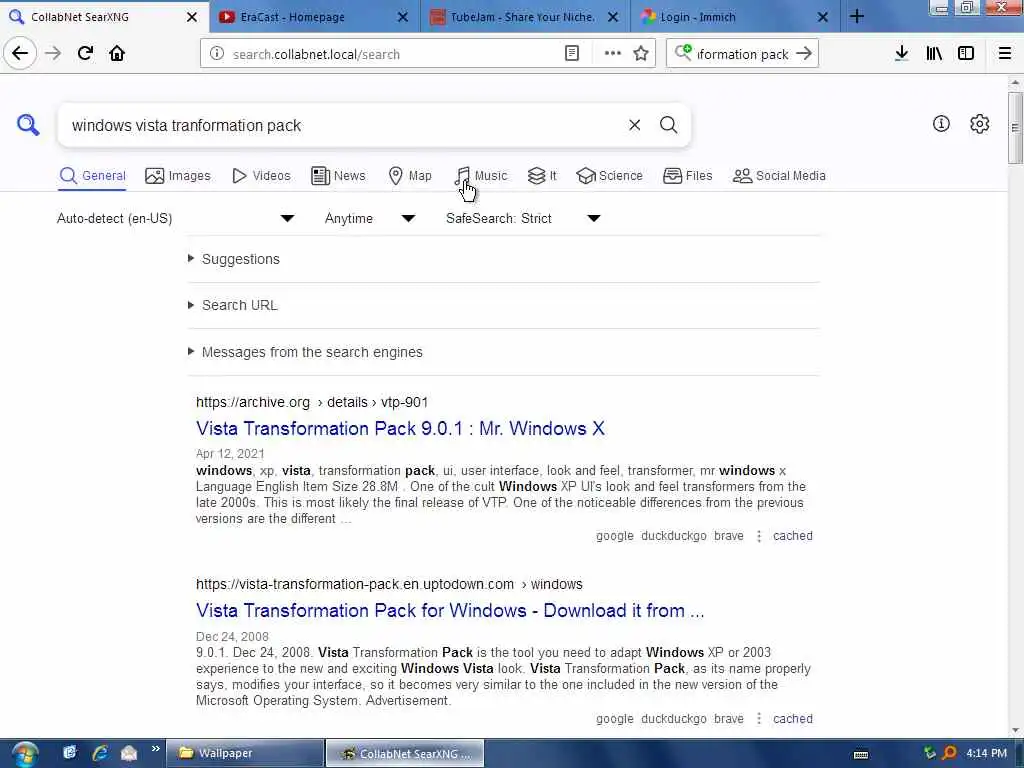Bookmark this page with the star icon

[641, 54]
